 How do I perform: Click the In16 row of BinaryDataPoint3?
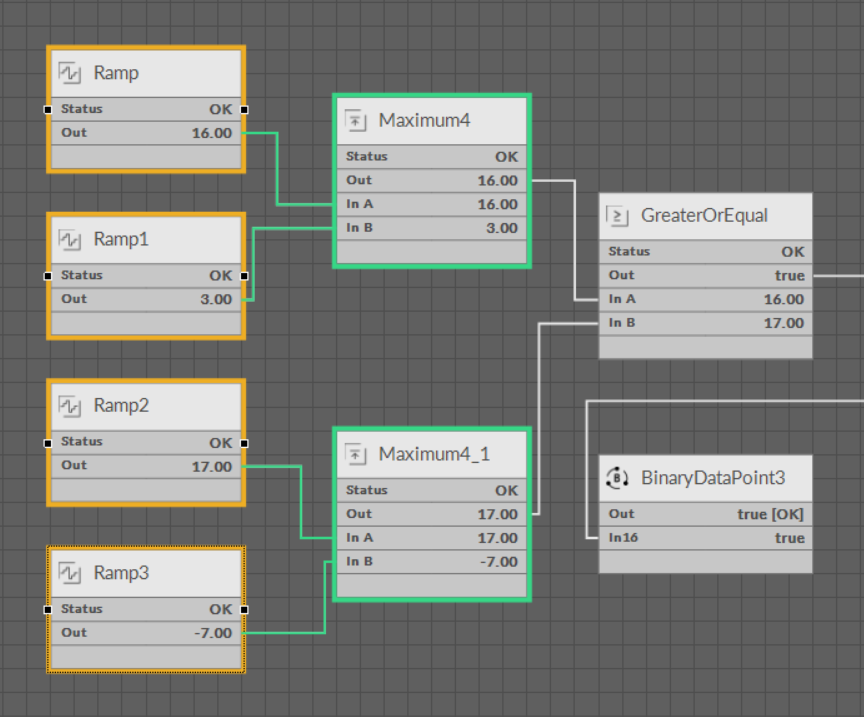[705, 538]
